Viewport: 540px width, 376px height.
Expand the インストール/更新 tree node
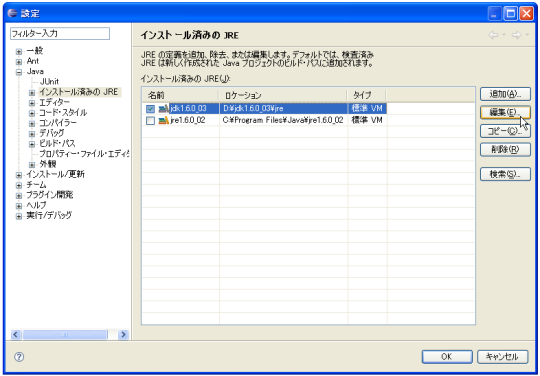(x=19, y=175)
